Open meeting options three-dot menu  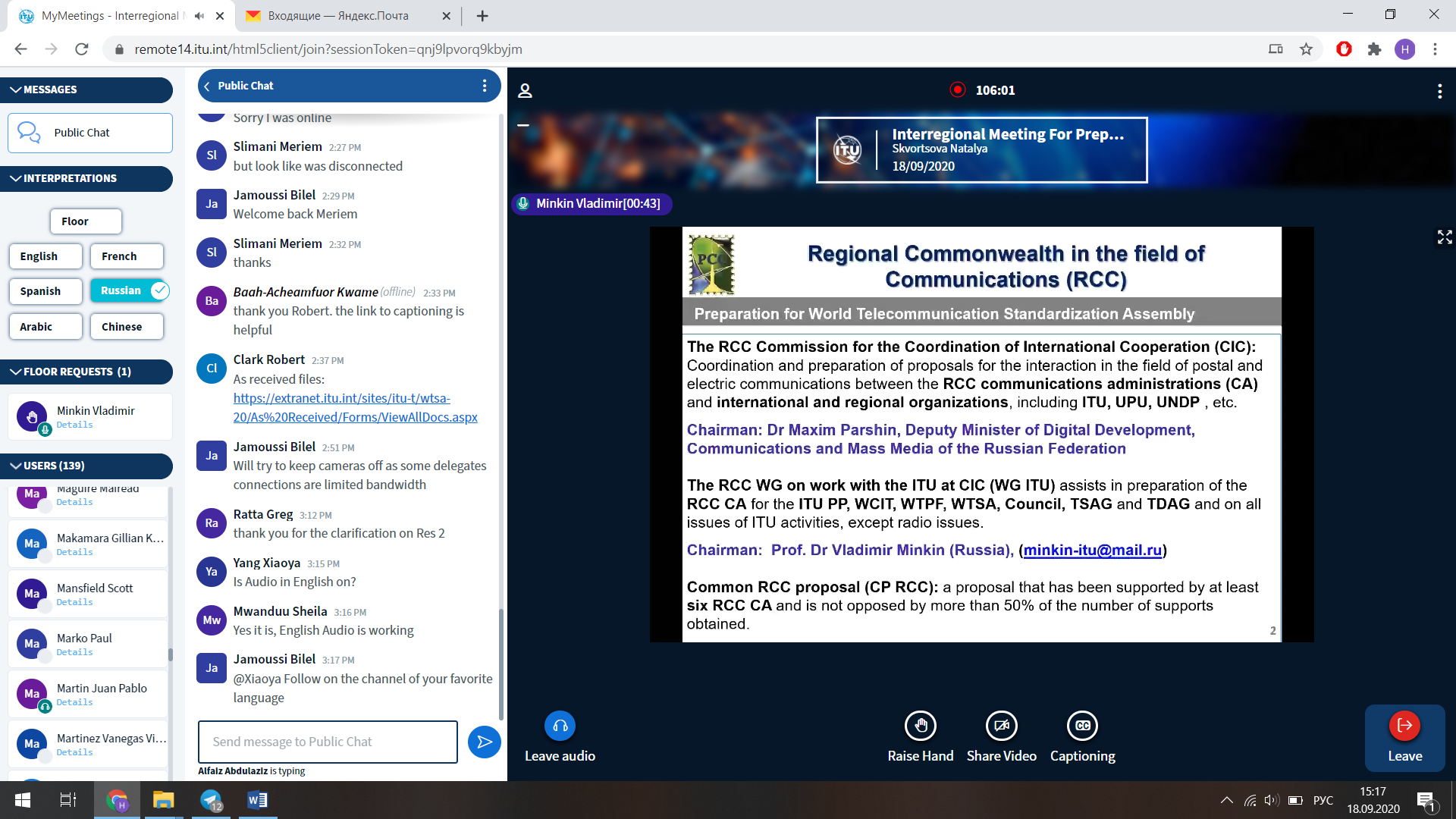(x=1439, y=91)
